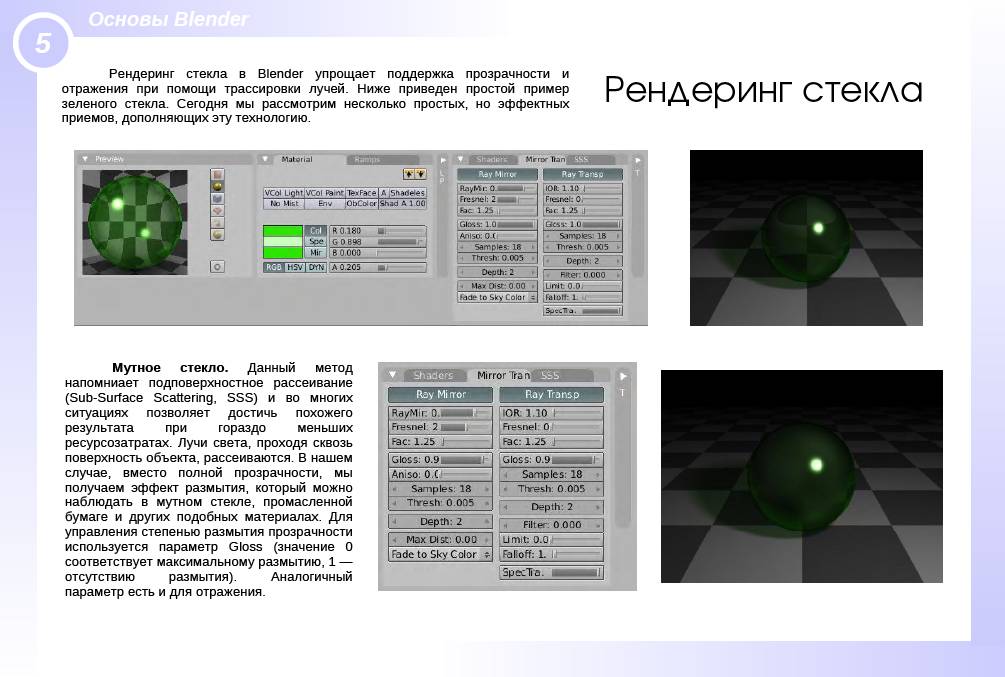
Task: Collapse the Preview panel triangle
Action: click(x=85, y=159)
